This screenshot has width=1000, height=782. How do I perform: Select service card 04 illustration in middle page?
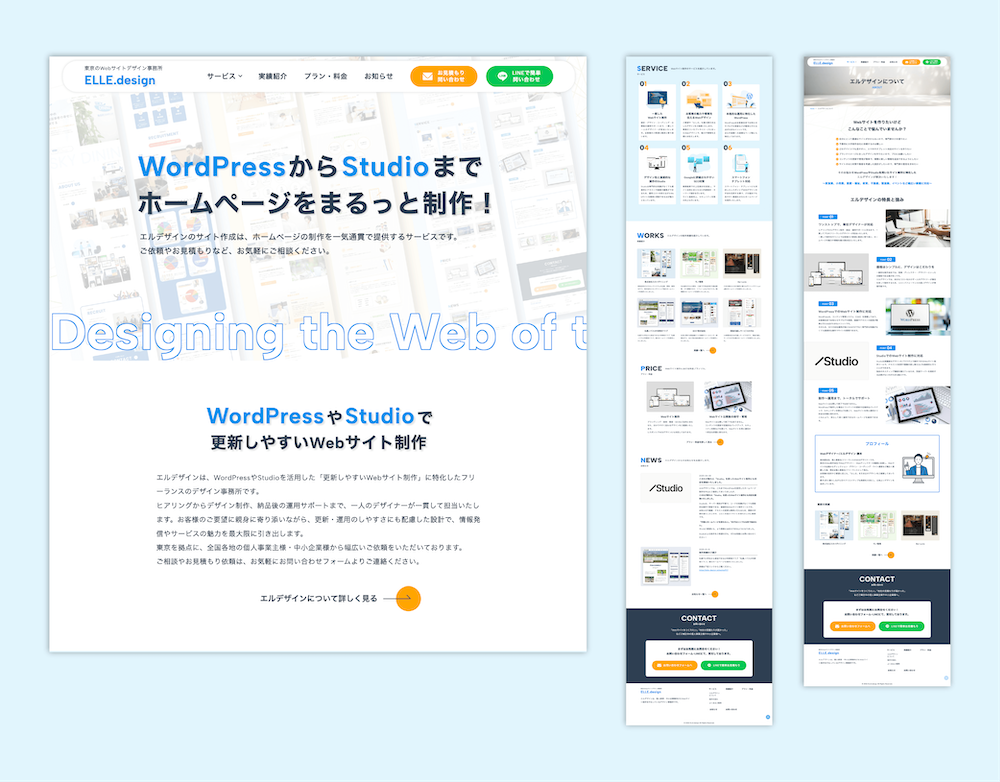658,163
